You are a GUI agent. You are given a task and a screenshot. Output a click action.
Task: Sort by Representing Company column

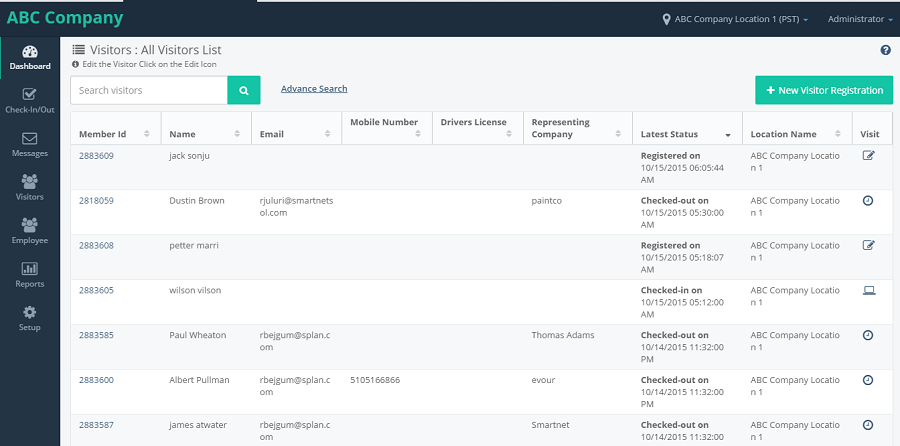(577, 128)
